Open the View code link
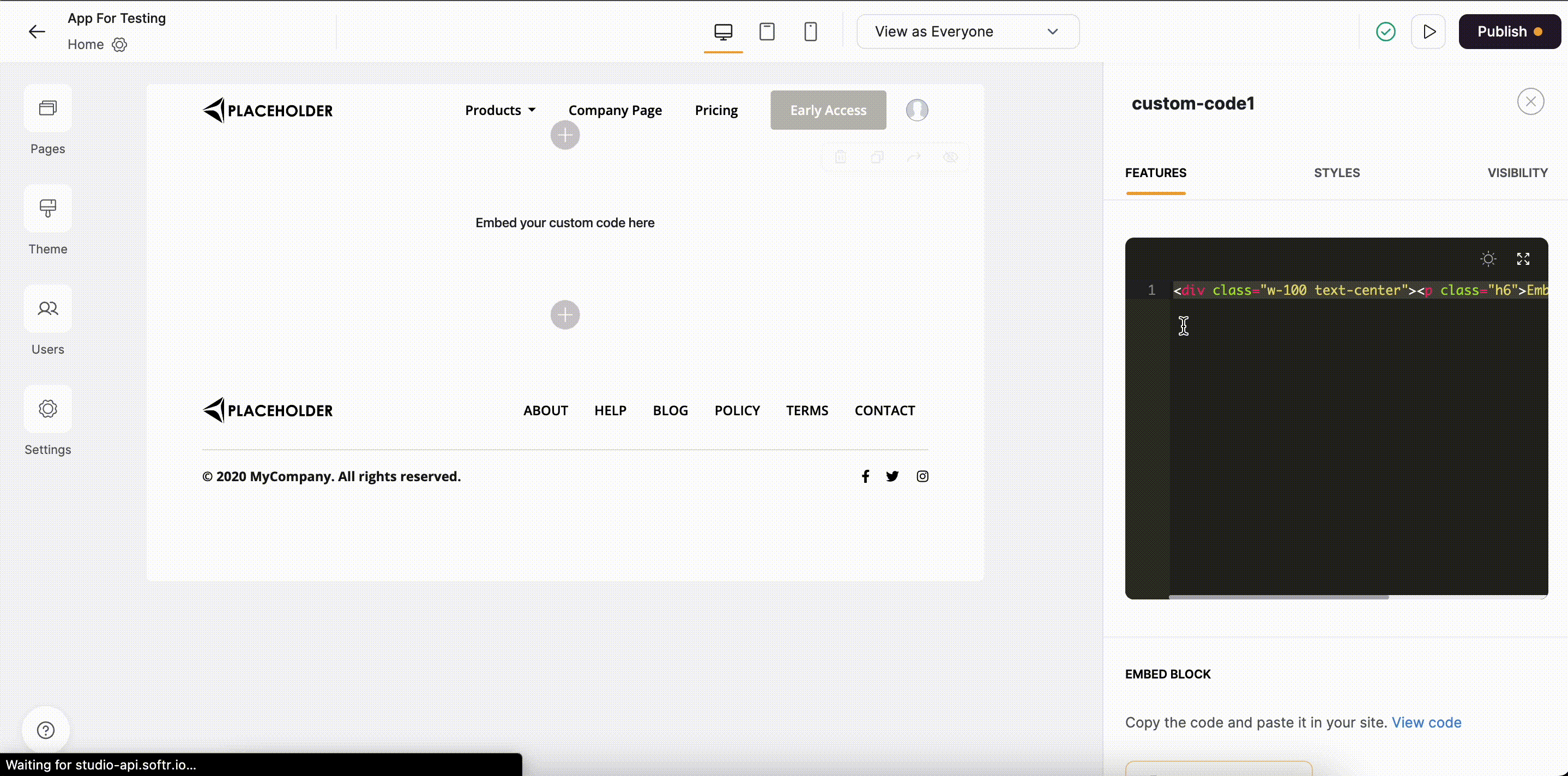1568x776 pixels. coord(1426,723)
